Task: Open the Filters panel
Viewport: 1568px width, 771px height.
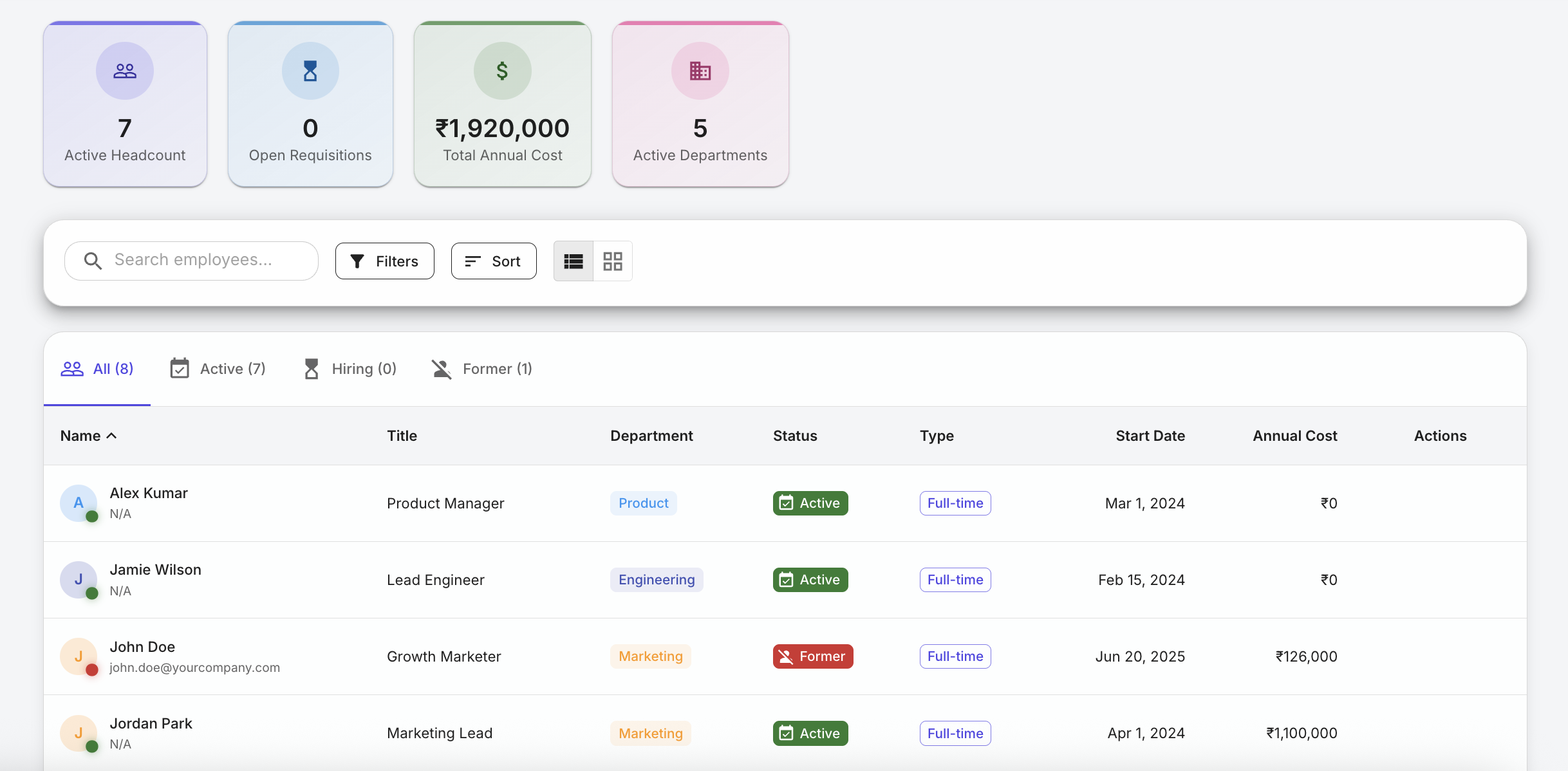Action: [x=385, y=261]
